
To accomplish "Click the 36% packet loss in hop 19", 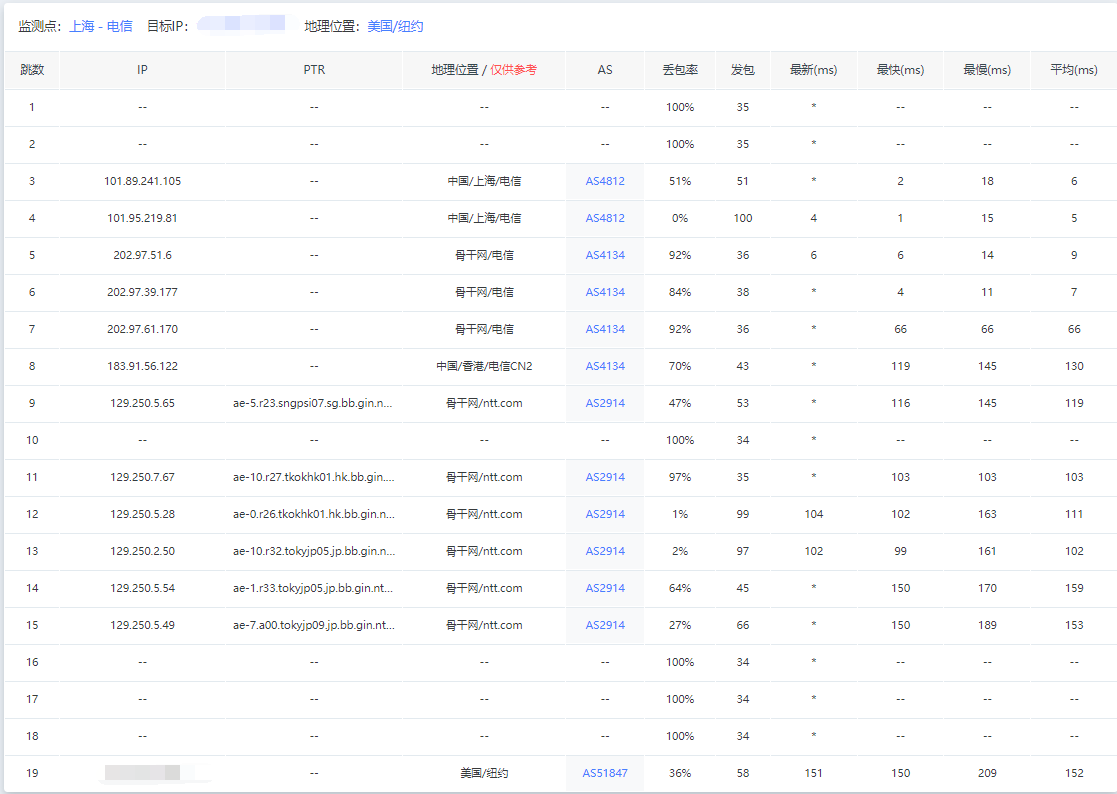I will click(680, 773).
